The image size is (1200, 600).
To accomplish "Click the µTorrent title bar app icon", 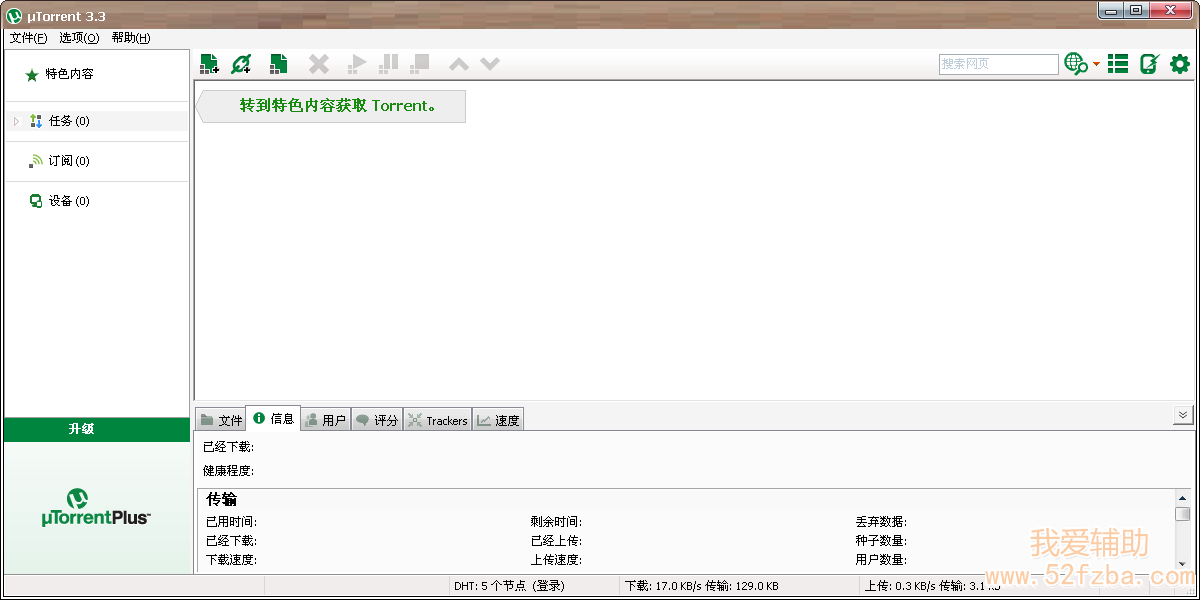I will 15,15.
